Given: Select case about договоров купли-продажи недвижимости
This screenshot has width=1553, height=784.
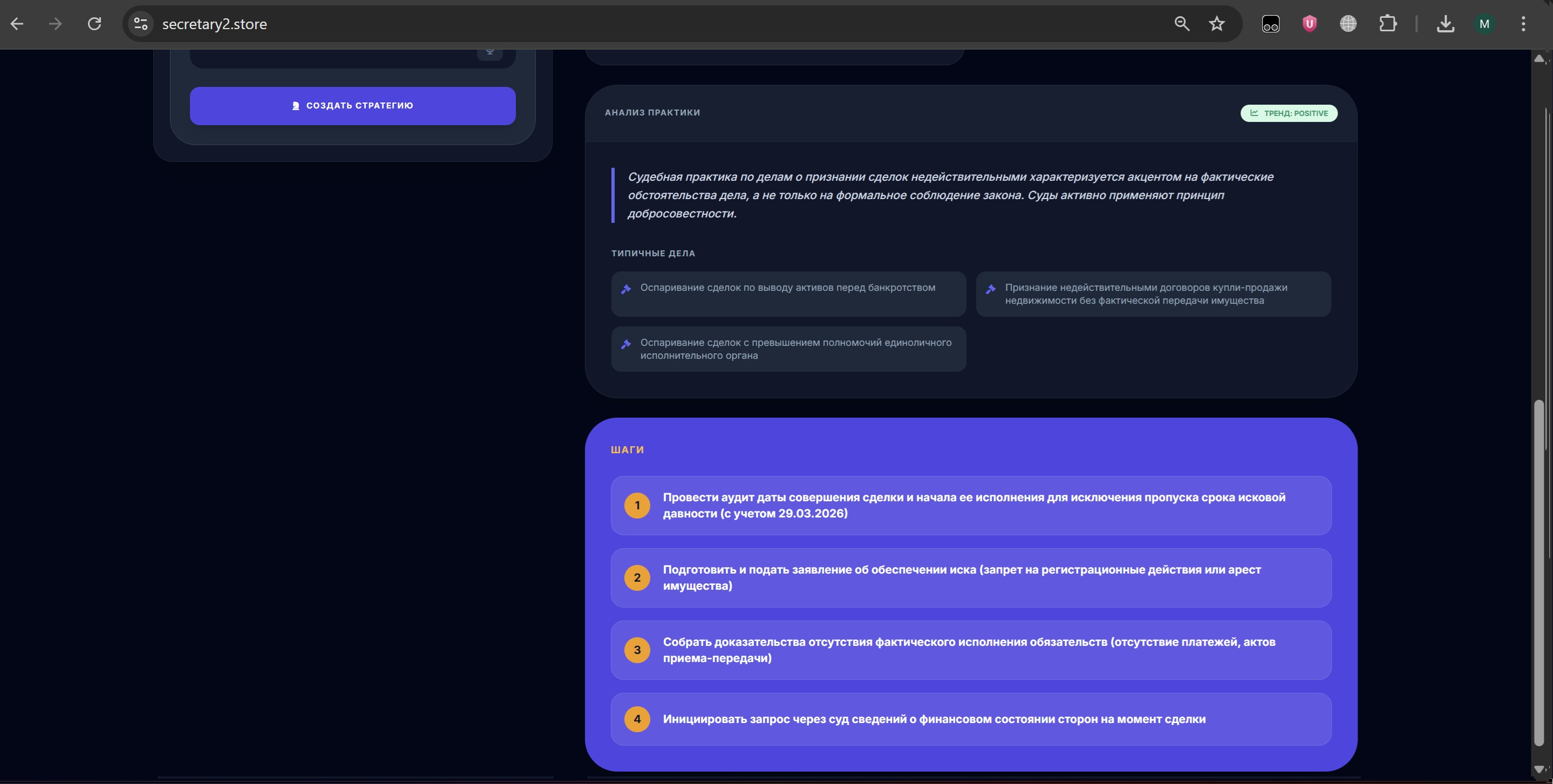Looking at the screenshot, I should pyautogui.click(x=1153, y=294).
